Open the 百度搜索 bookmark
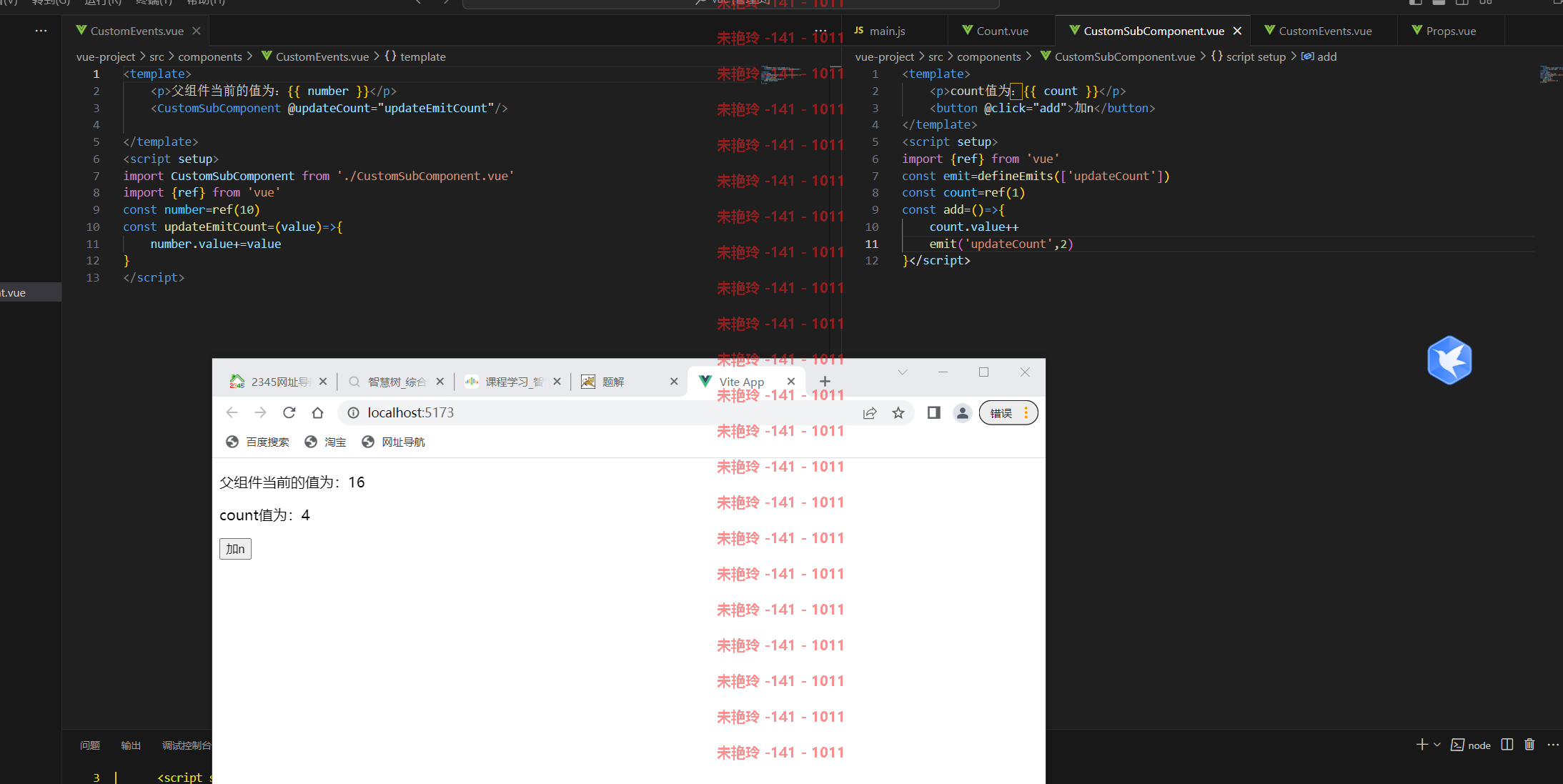The height and width of the screenshot is (784, 1563). tap(257, 442)
